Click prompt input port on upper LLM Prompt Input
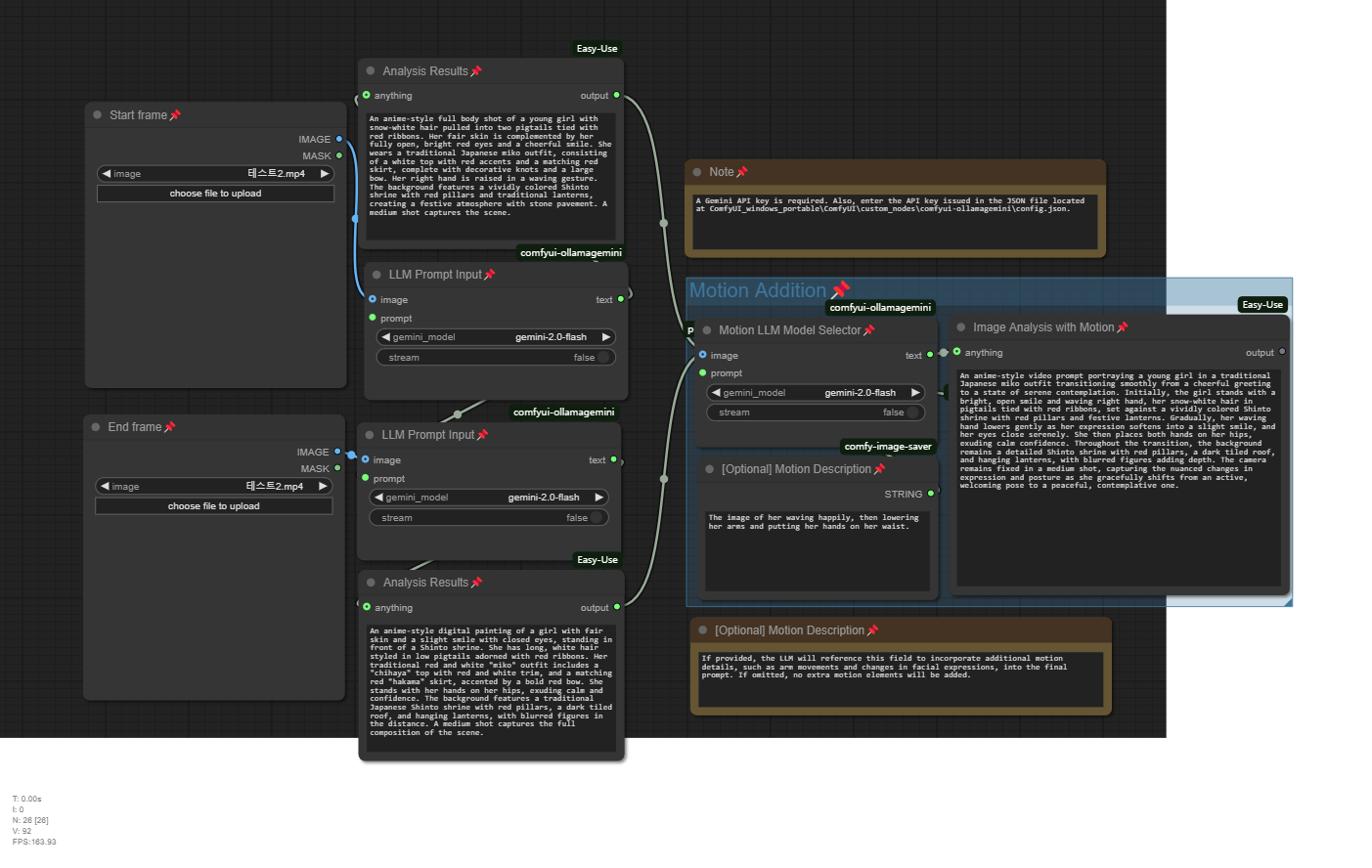1372x868 pixels. coord(373,318)
